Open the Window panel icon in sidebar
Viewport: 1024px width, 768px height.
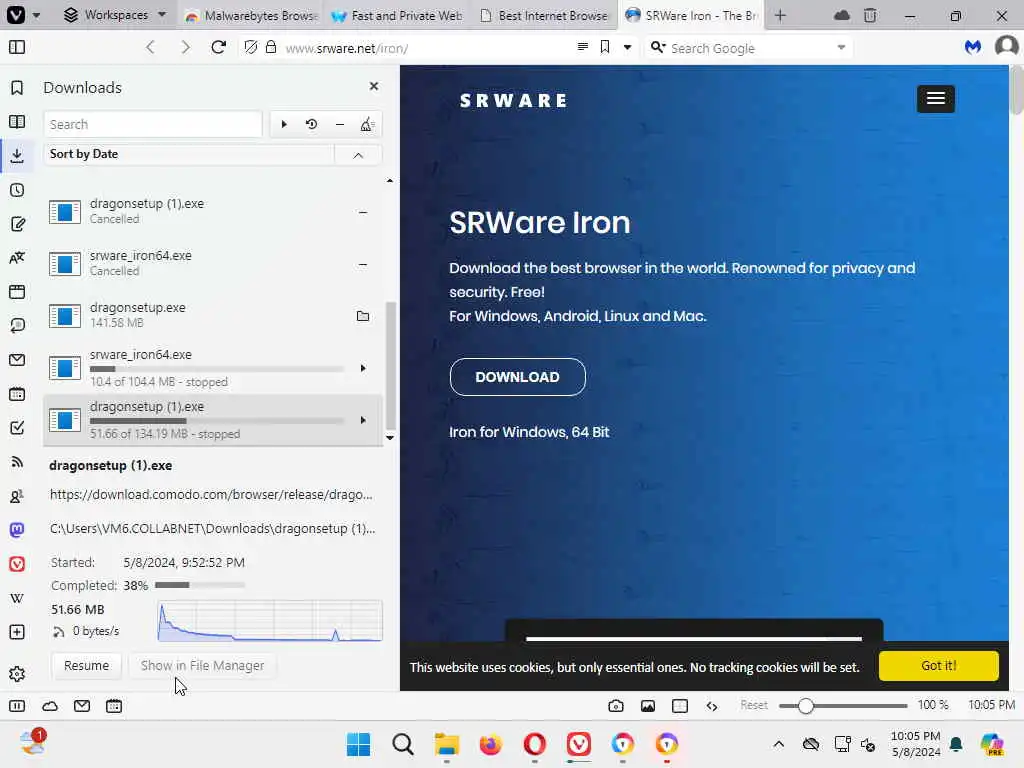pos(17,292)
